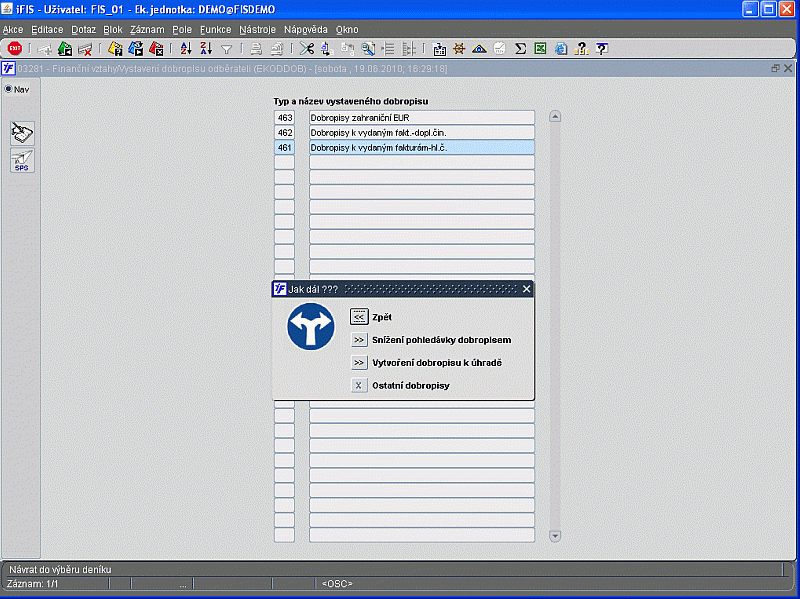The image size is (800, 599).
Task: Click the greyed paste icon
Action: [x=347, y=48]
